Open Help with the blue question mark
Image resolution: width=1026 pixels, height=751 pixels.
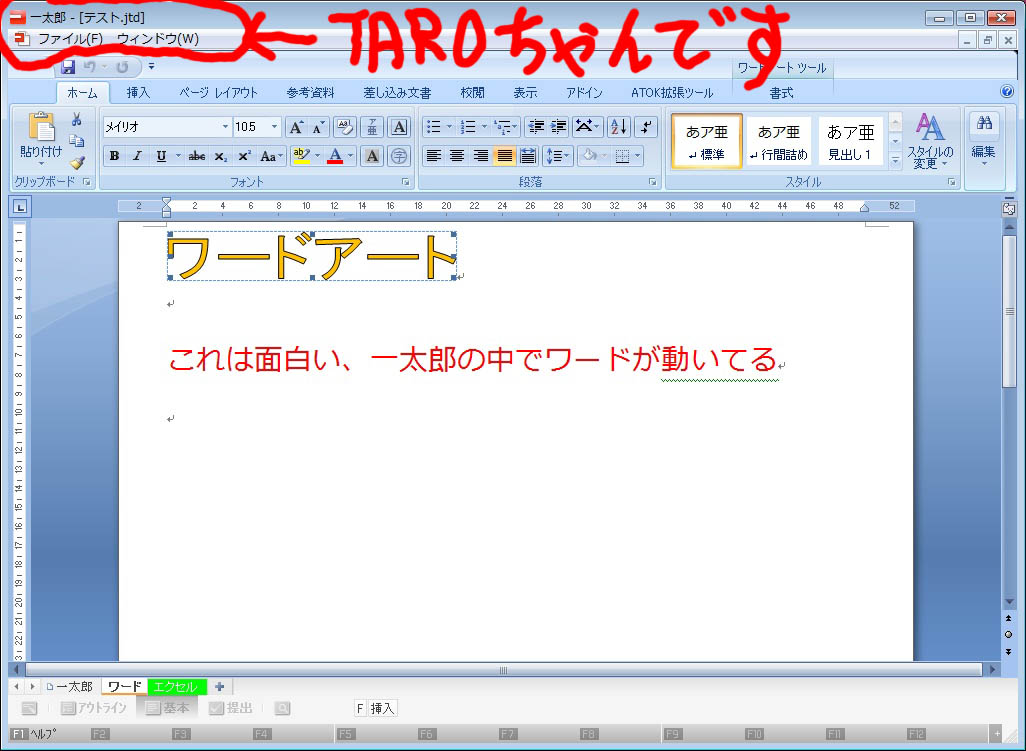(1007, 91)
